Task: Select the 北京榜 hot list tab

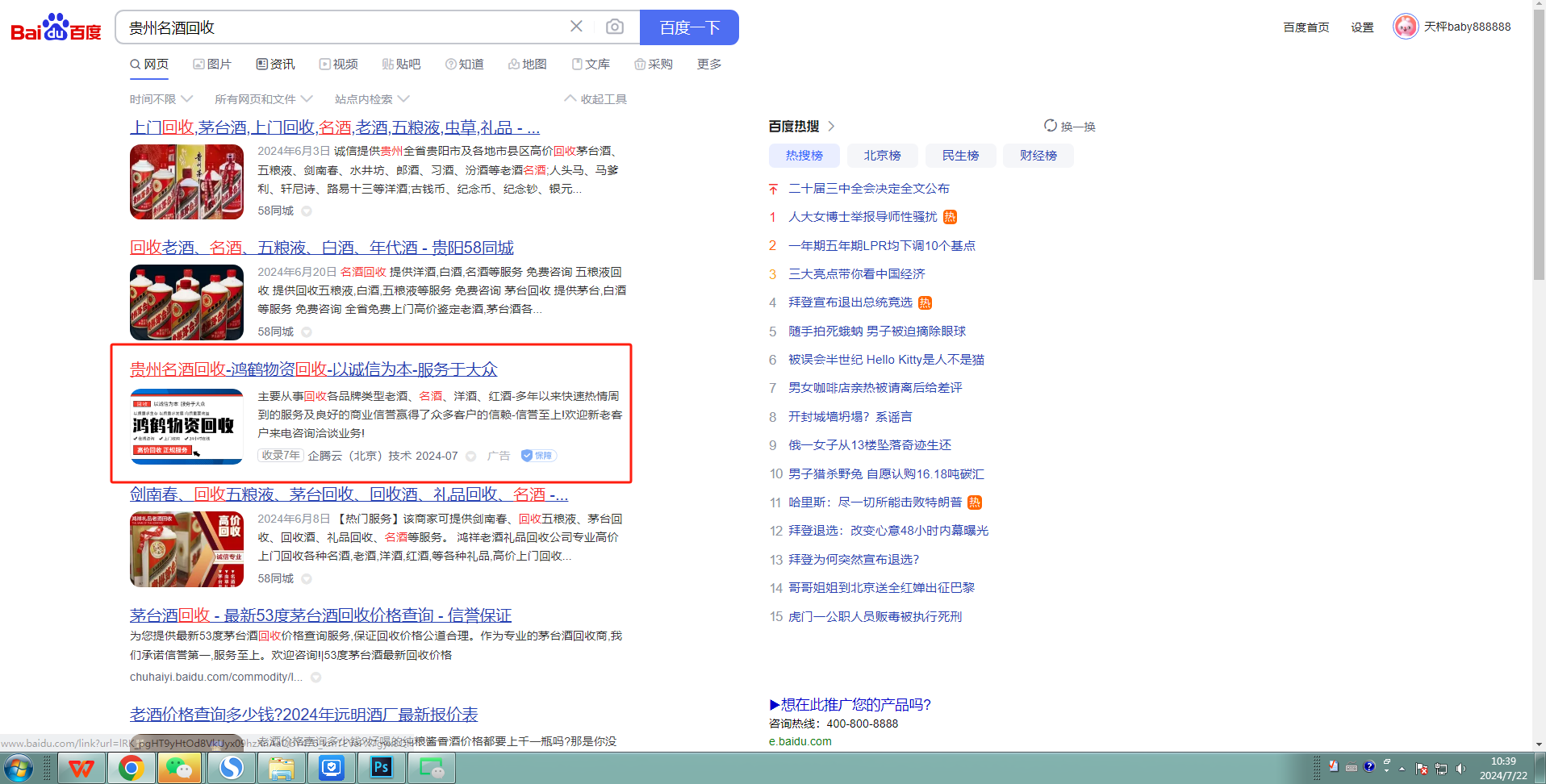Action: 882,156
